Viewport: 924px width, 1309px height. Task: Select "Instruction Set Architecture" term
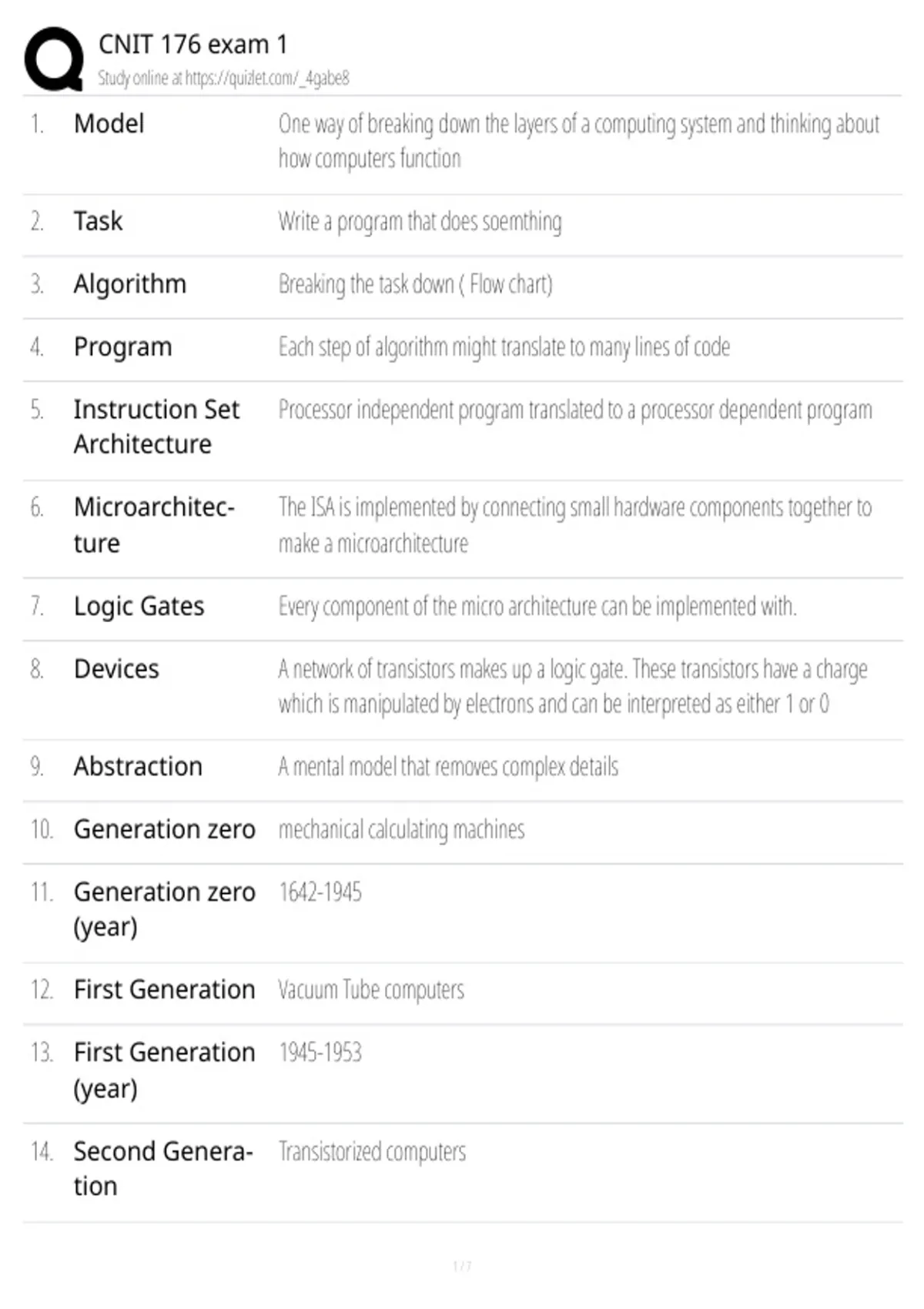156,427
